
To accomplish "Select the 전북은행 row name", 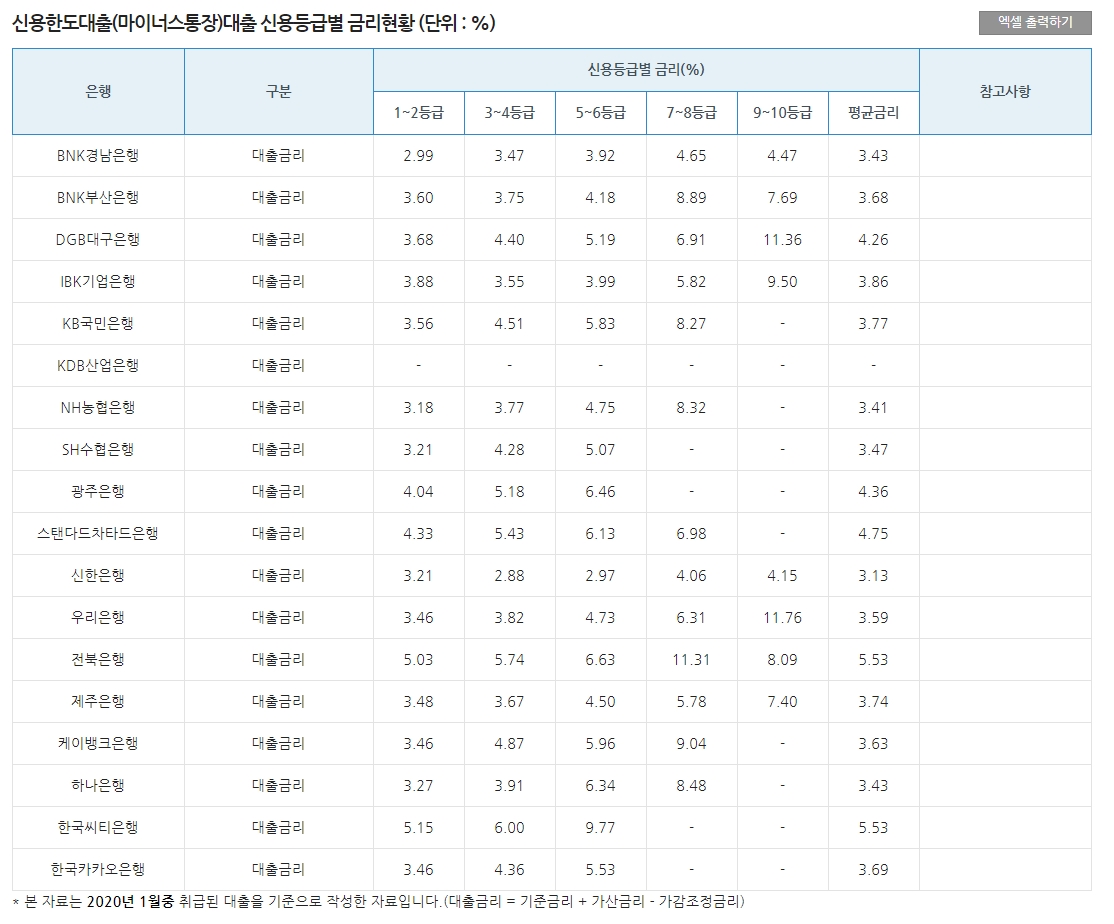I will pyautogui.click(x=98, y=658).
